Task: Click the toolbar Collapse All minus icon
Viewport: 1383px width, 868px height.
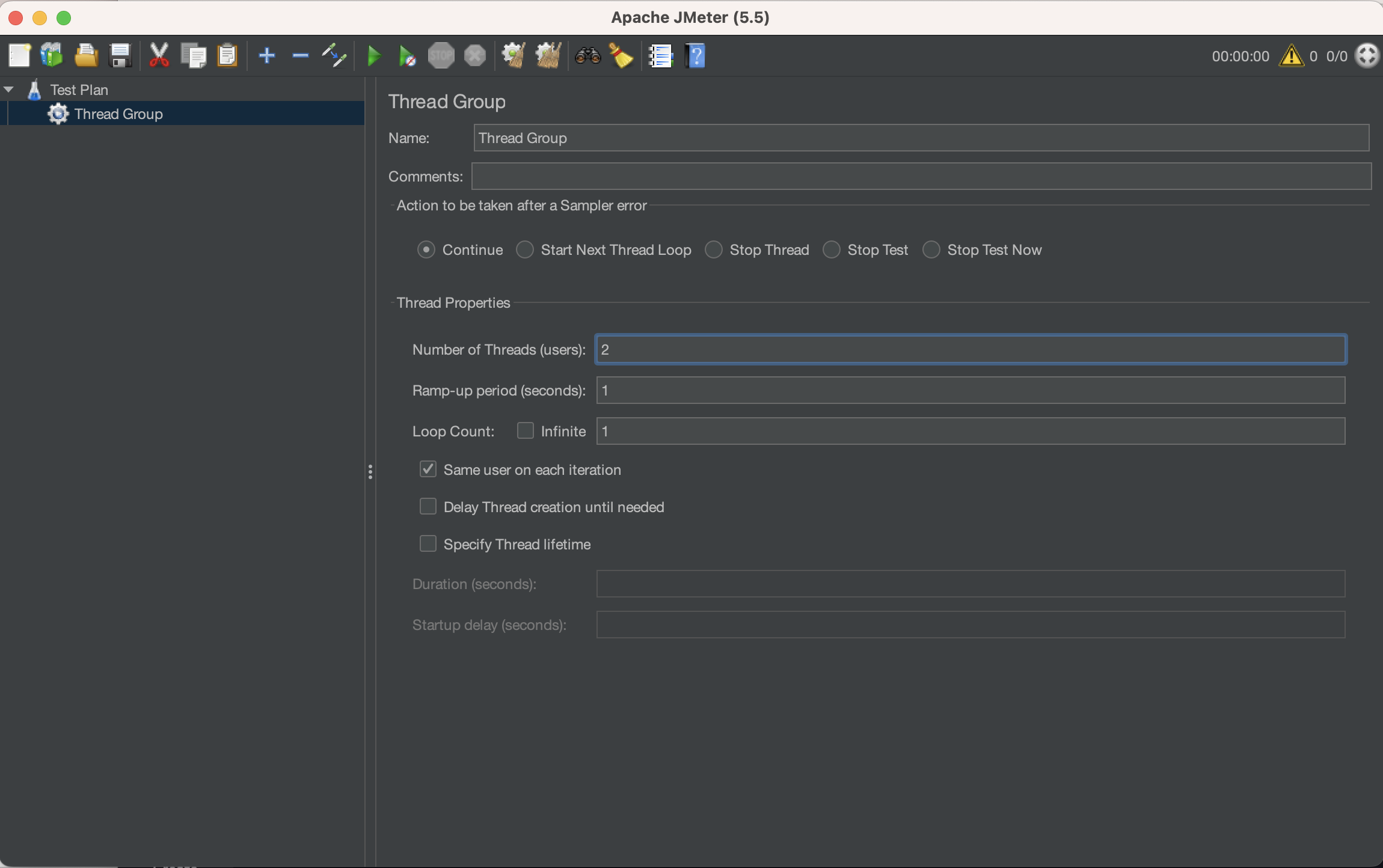Action: 300,56
